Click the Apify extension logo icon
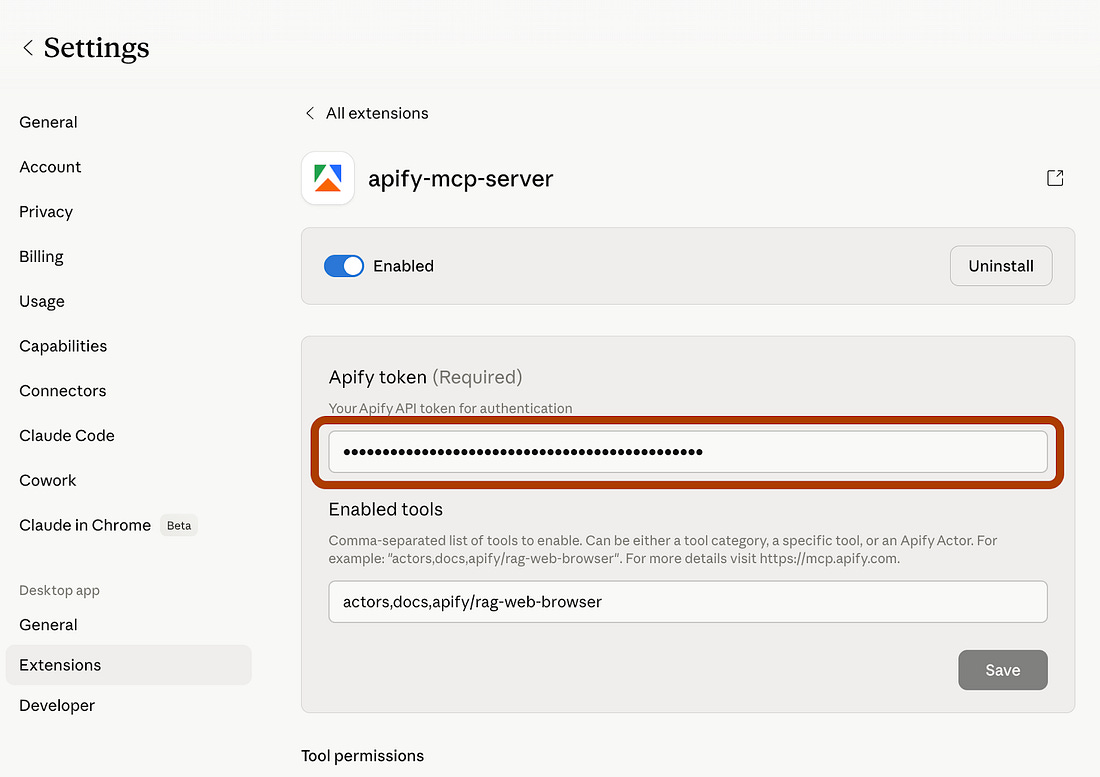The image size is (1100, 777). [327, 178]
